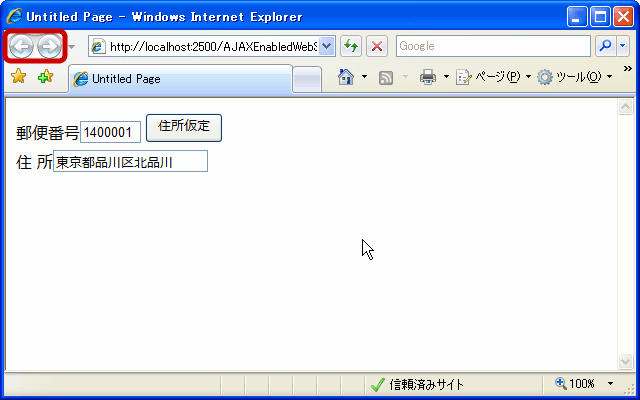This screenshot has width=640, height=400.
Task: Open the feeds dropdown arrow
Action: (405, 77)
